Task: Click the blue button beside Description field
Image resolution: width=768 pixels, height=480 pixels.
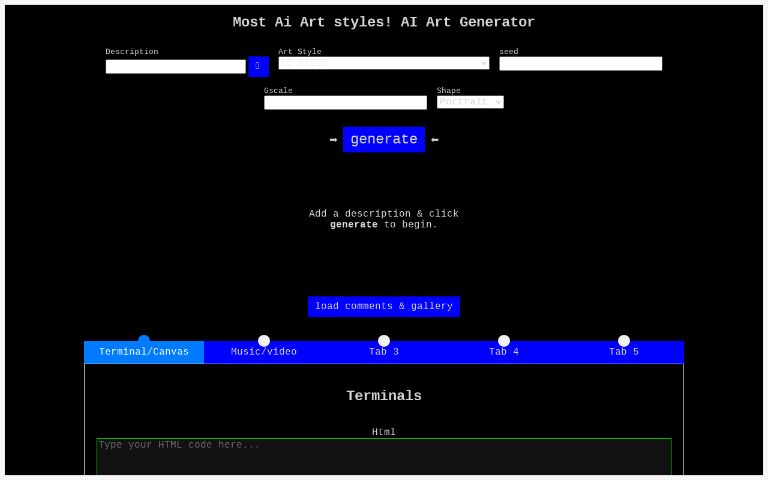Action: pos(258,66)
